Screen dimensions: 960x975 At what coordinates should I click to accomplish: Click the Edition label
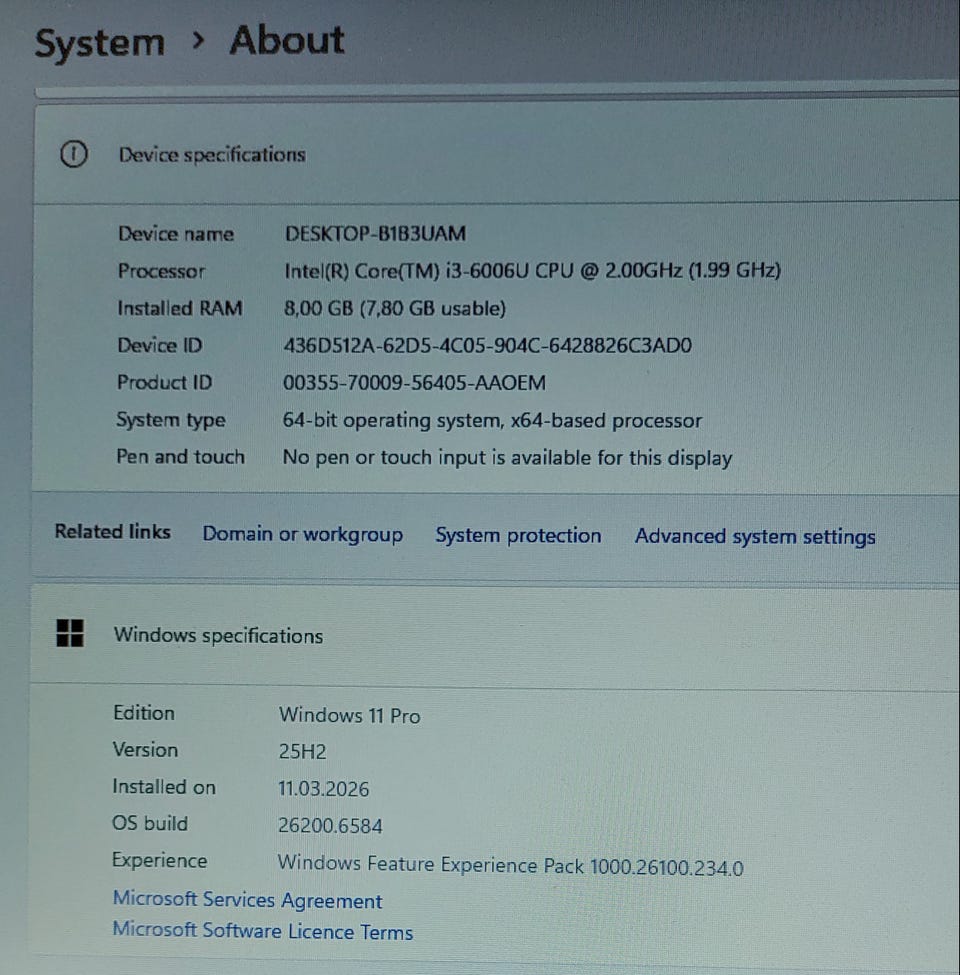point(144,713)
